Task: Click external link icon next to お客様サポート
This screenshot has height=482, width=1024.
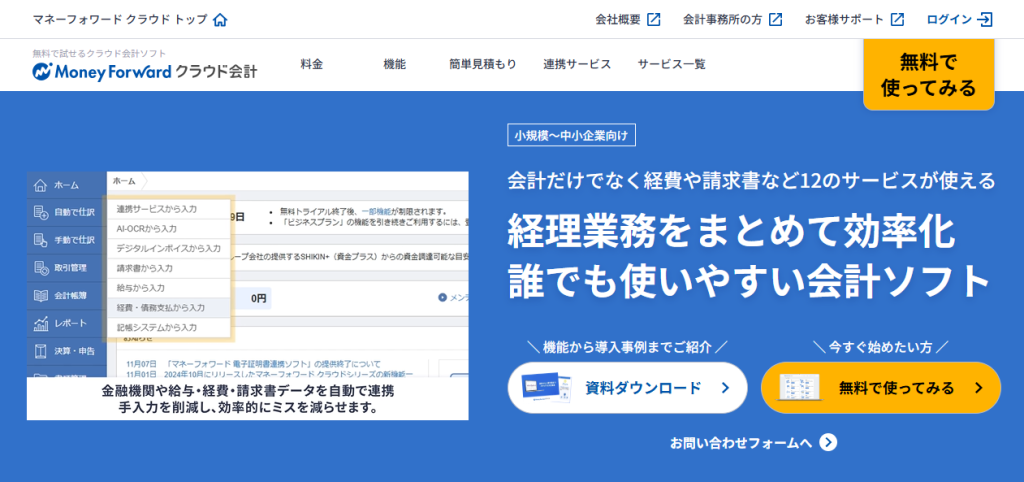Action: 897,19
